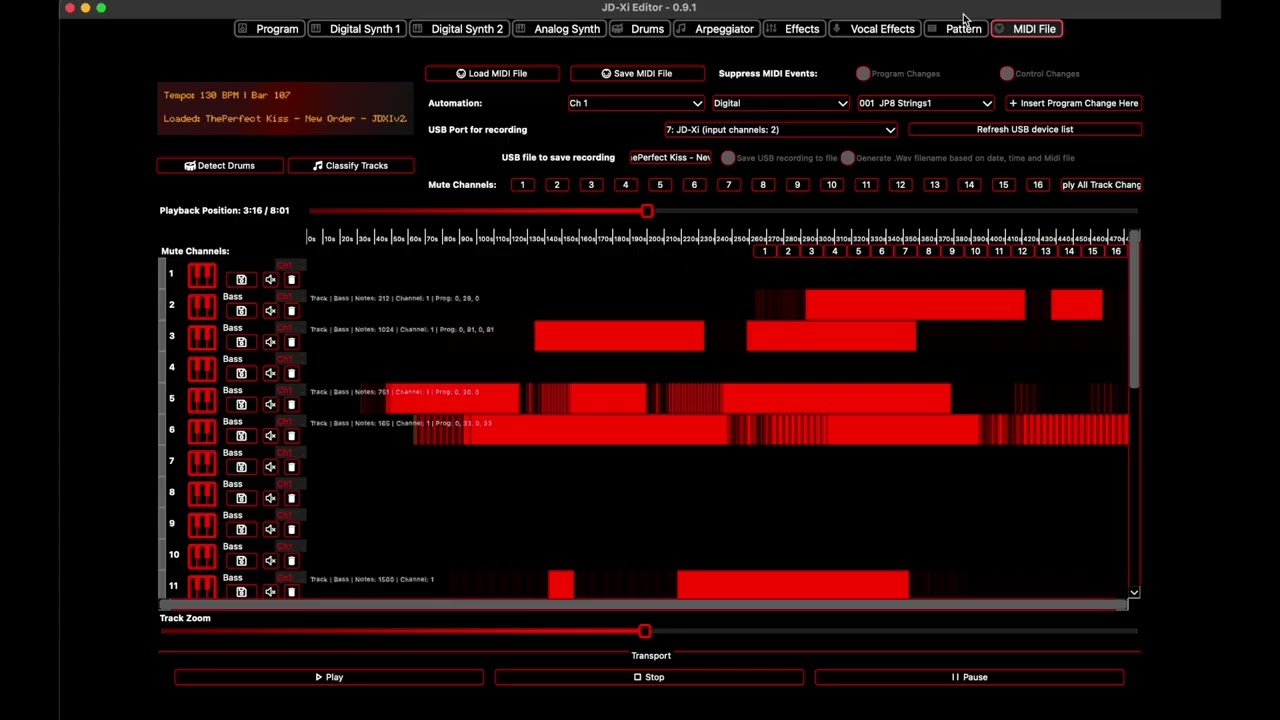1280x720 pixels.
Task: Mute track 7 with its speaker icon
Action: [270, 467]
